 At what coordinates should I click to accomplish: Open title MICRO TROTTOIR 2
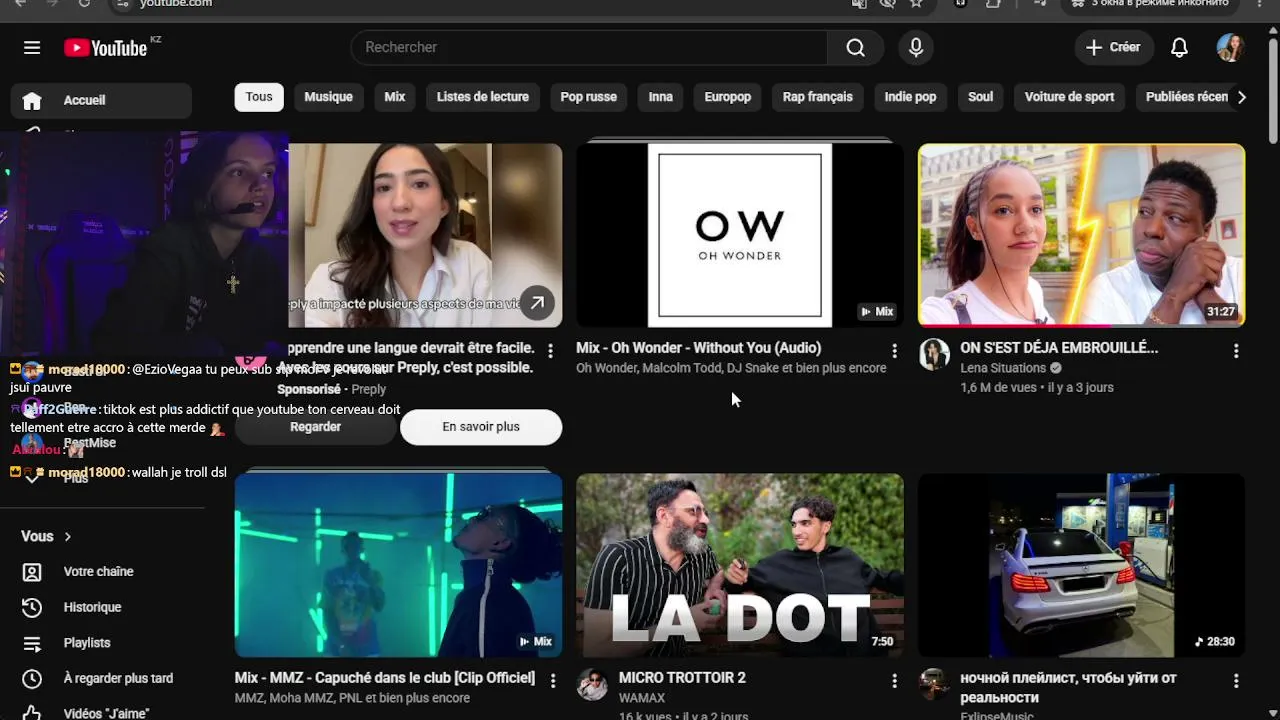click(682, 678)
